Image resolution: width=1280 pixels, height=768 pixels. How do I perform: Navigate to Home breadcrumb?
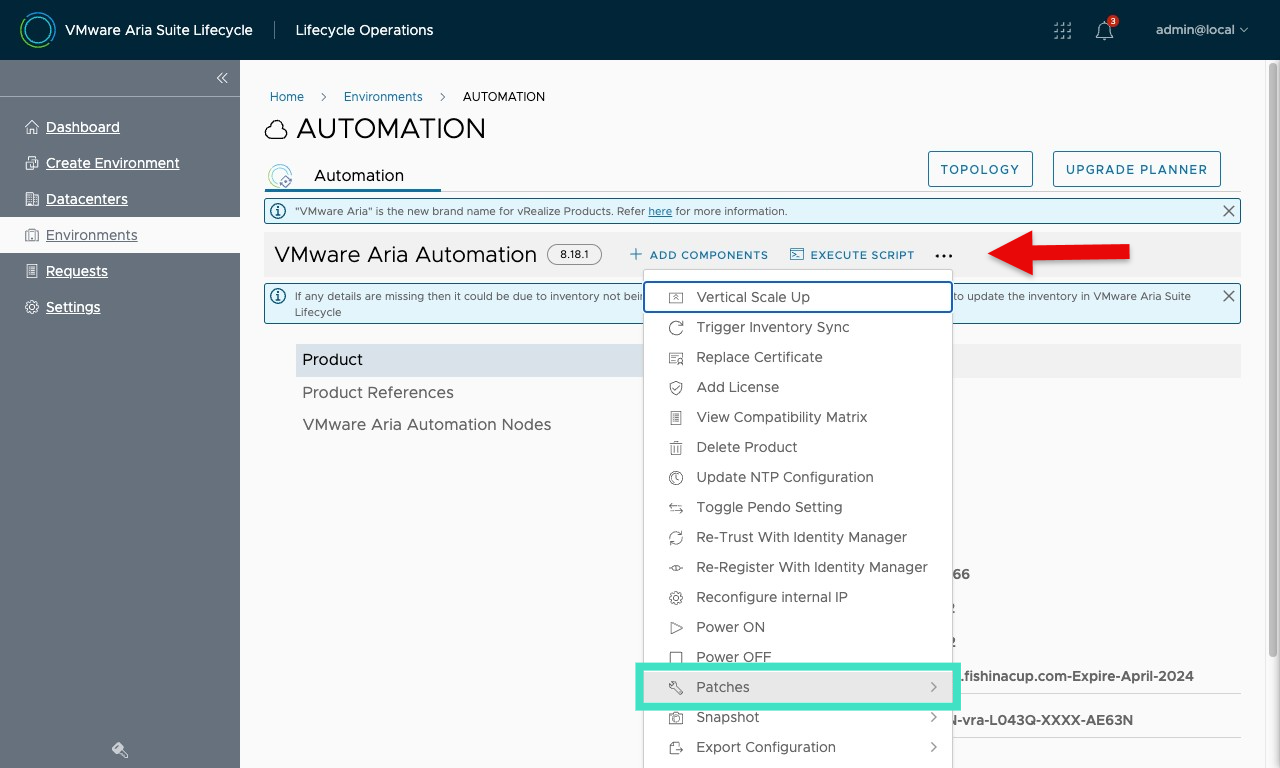point(287,97)
